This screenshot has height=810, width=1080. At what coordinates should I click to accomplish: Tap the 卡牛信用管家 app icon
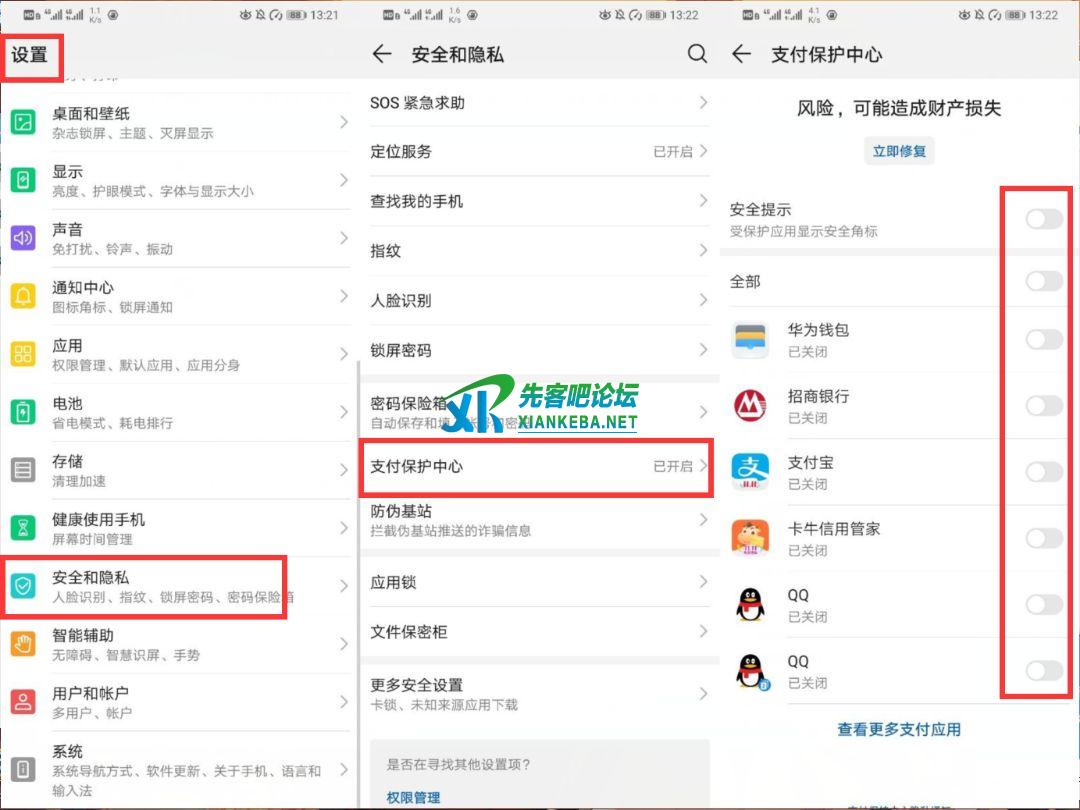click(x=750, y=538)
